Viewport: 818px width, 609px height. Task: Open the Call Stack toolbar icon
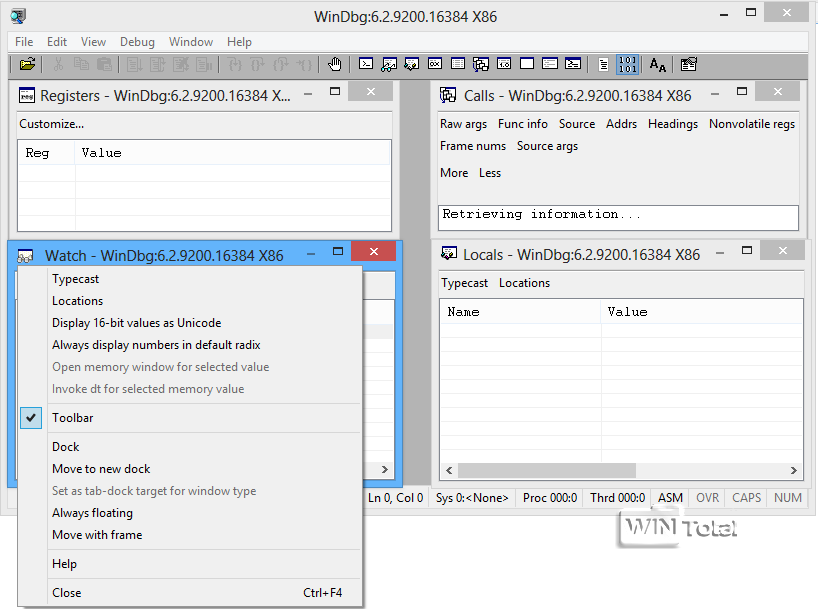tap(481, 64)
